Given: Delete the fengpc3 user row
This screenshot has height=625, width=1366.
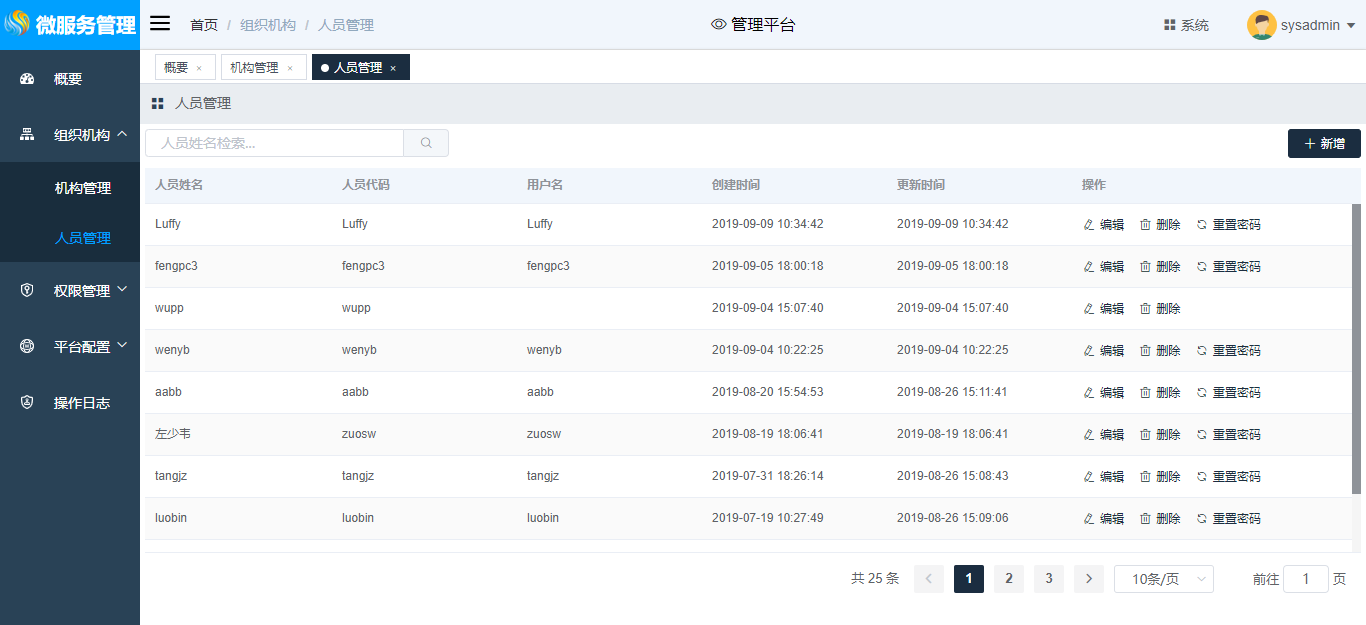Looking at the screenshot, I should [1160, 267].
